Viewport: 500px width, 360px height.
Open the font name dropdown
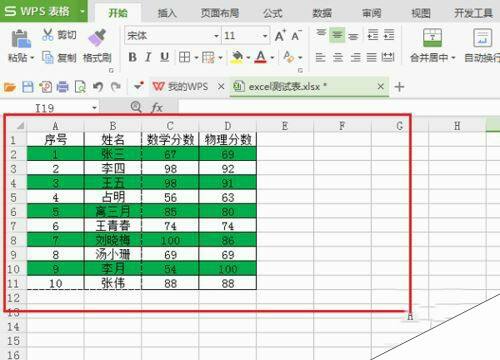pos(216,36)
